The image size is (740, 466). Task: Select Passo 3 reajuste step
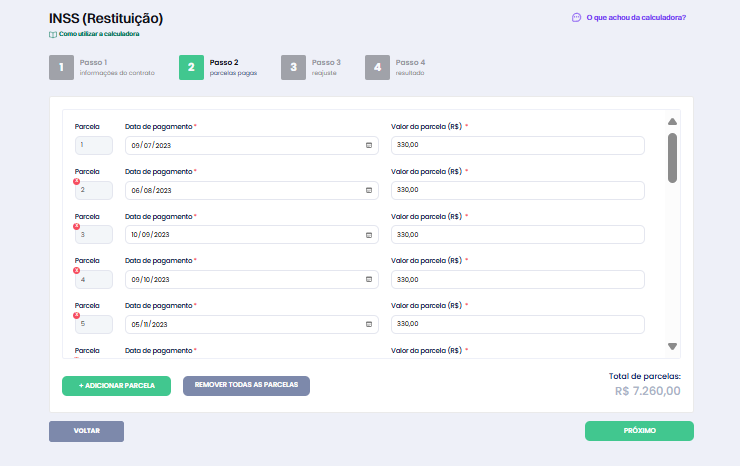click(x=293, y=68)
